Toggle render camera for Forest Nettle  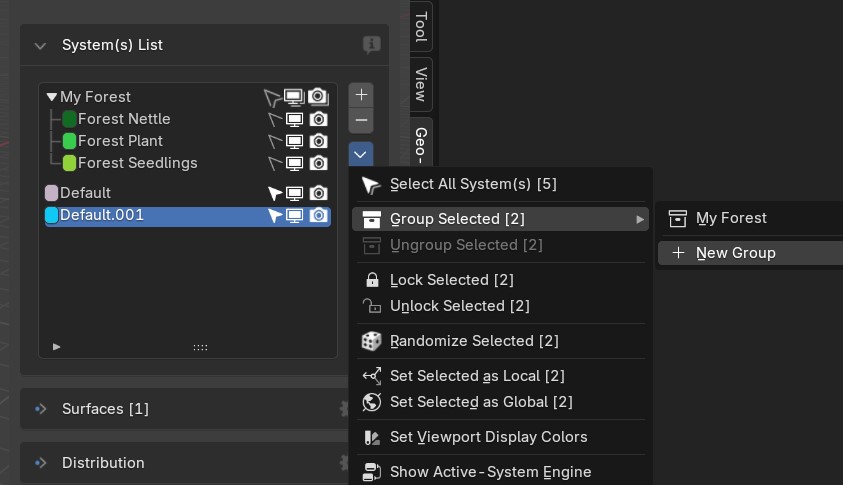pyautogui.click(x=318, y=119)
